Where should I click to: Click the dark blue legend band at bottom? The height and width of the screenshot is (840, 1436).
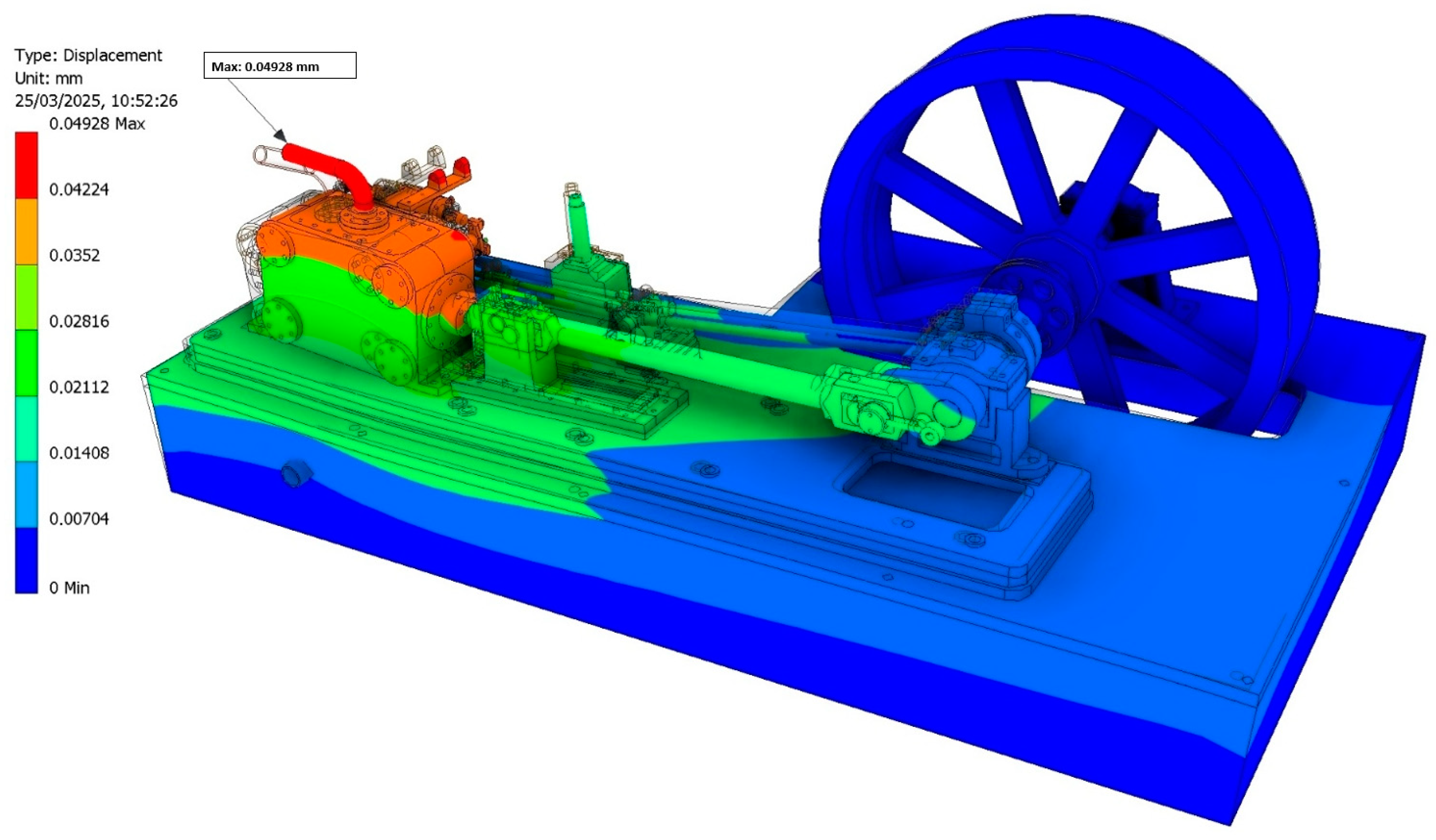(x=26, y=561)
